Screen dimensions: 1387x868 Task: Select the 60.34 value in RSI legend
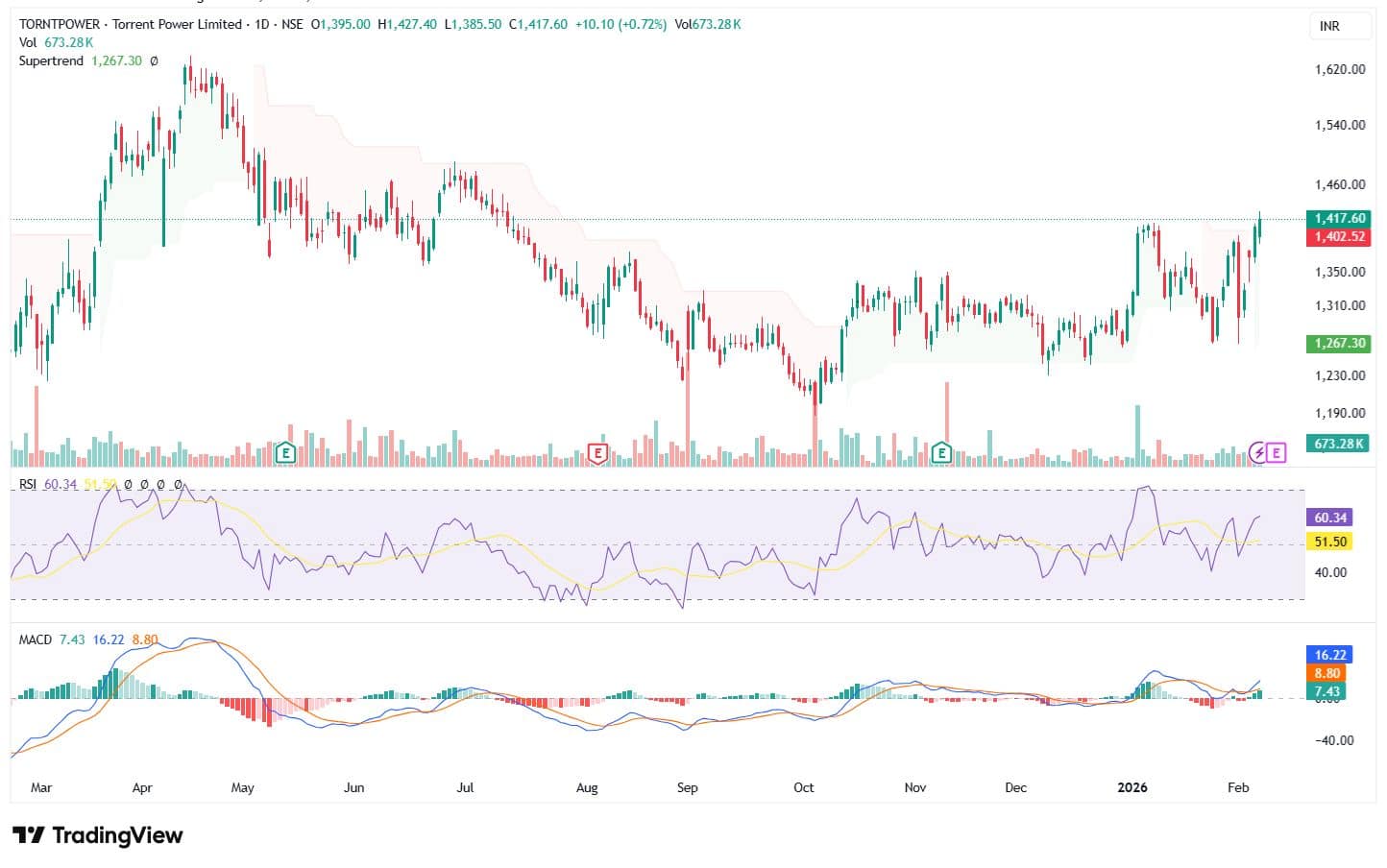pyautogui.click(x=61, y=484)
